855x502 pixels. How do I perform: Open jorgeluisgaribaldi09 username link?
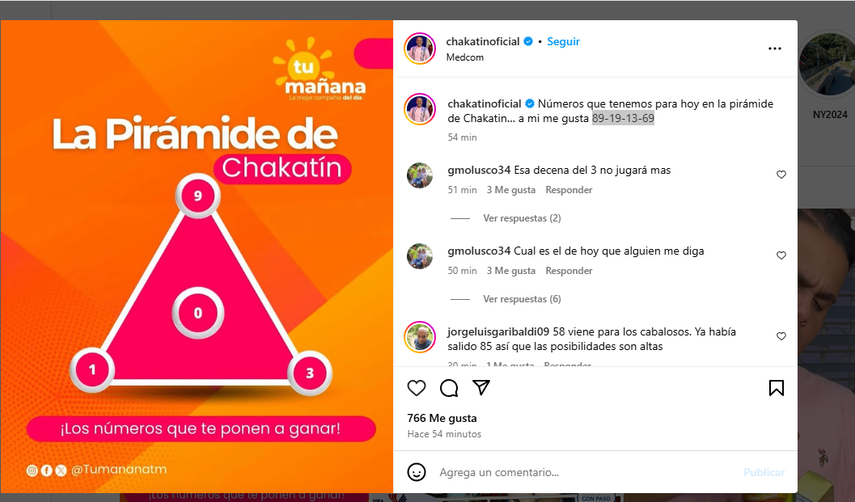pyautogui.click(x=498, y=332)
